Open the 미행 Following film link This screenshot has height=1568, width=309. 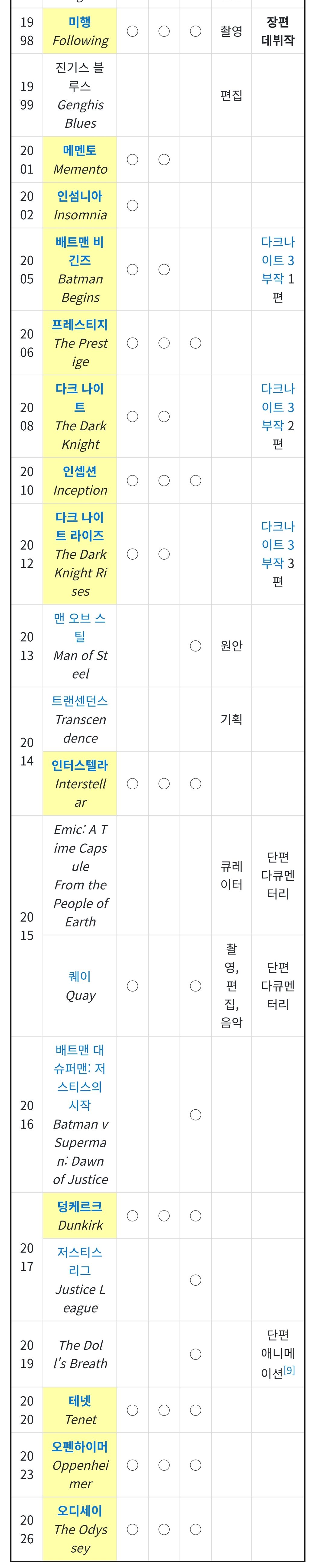(x=80, y=23)
